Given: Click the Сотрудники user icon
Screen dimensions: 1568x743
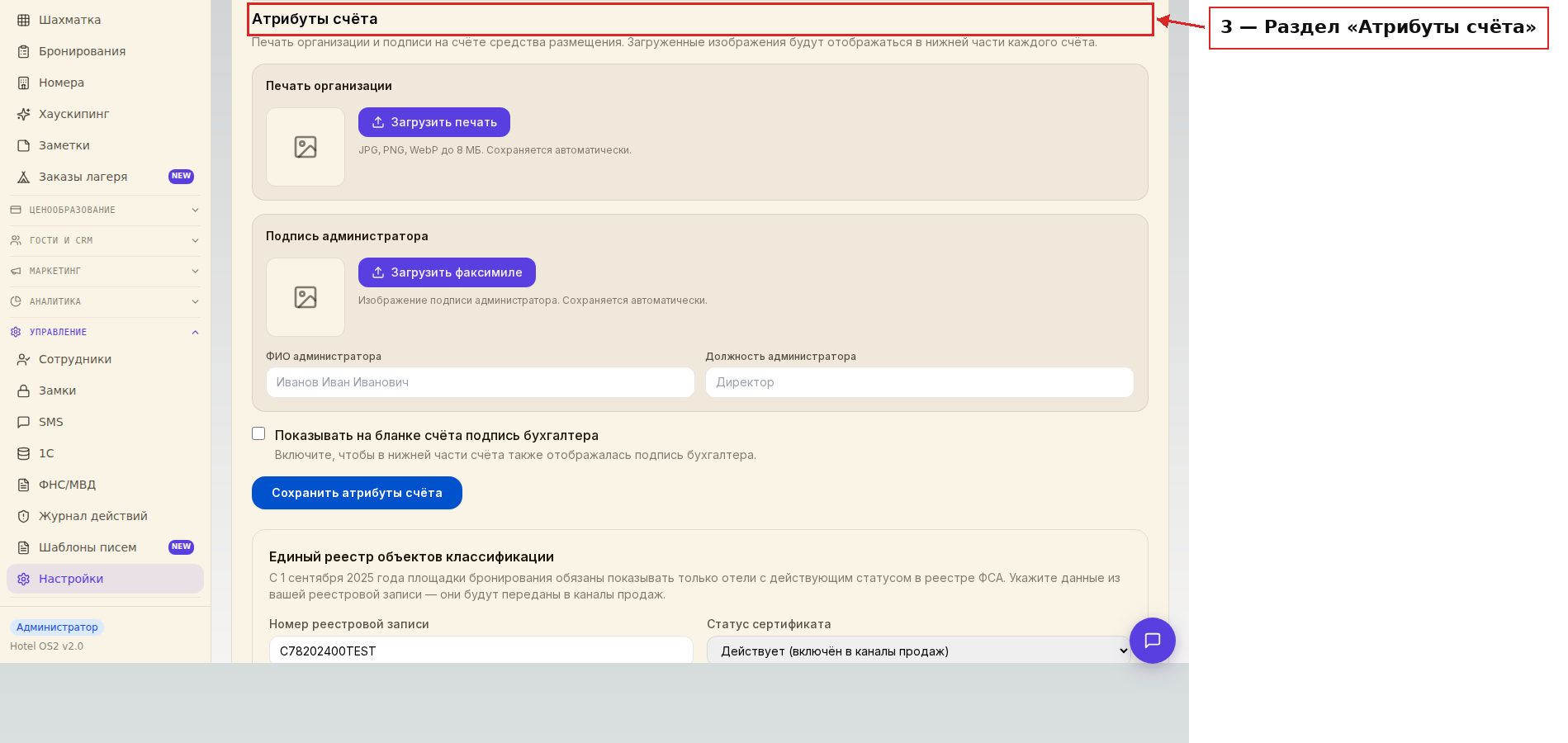Looking at the screenshot, I should click(23, 359).
